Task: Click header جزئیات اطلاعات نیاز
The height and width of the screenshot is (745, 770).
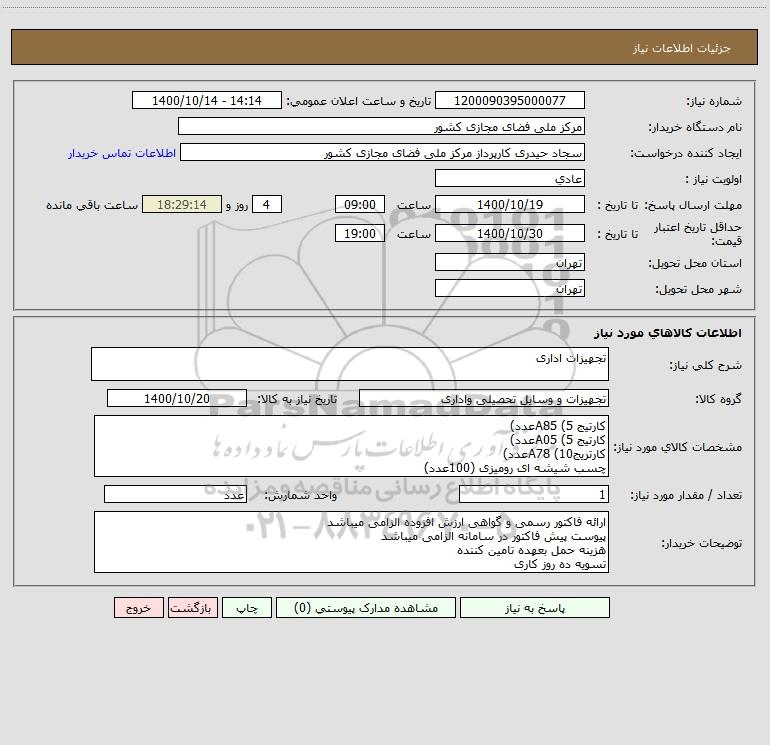Action: click(x=682, y=48)
